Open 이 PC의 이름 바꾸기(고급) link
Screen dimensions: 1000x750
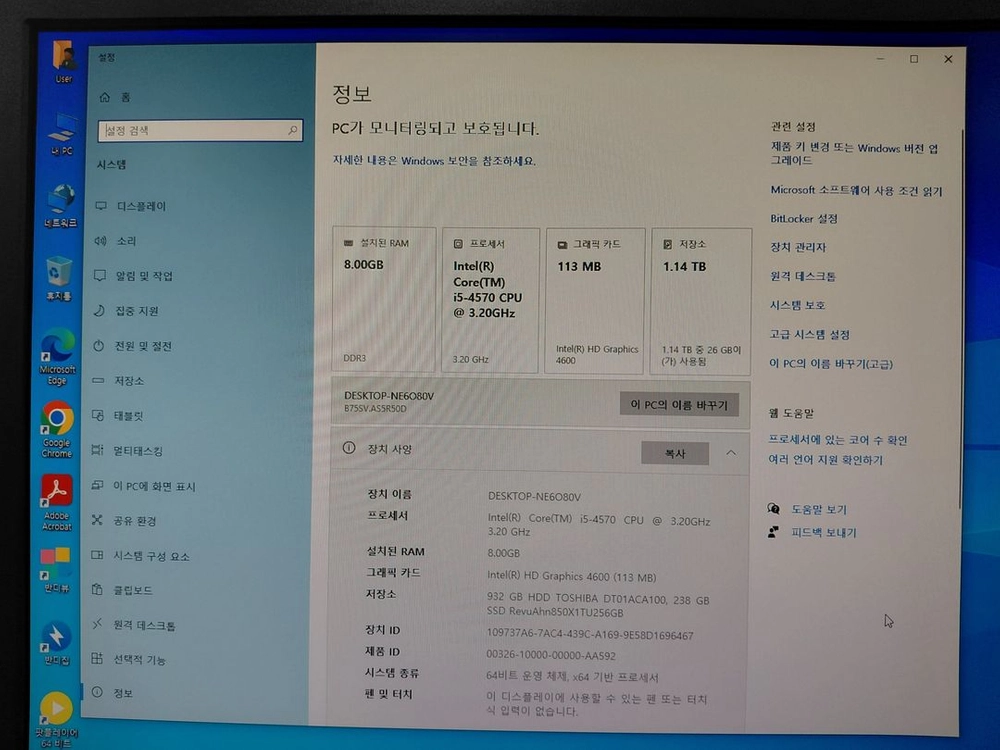tap(831, 364)
